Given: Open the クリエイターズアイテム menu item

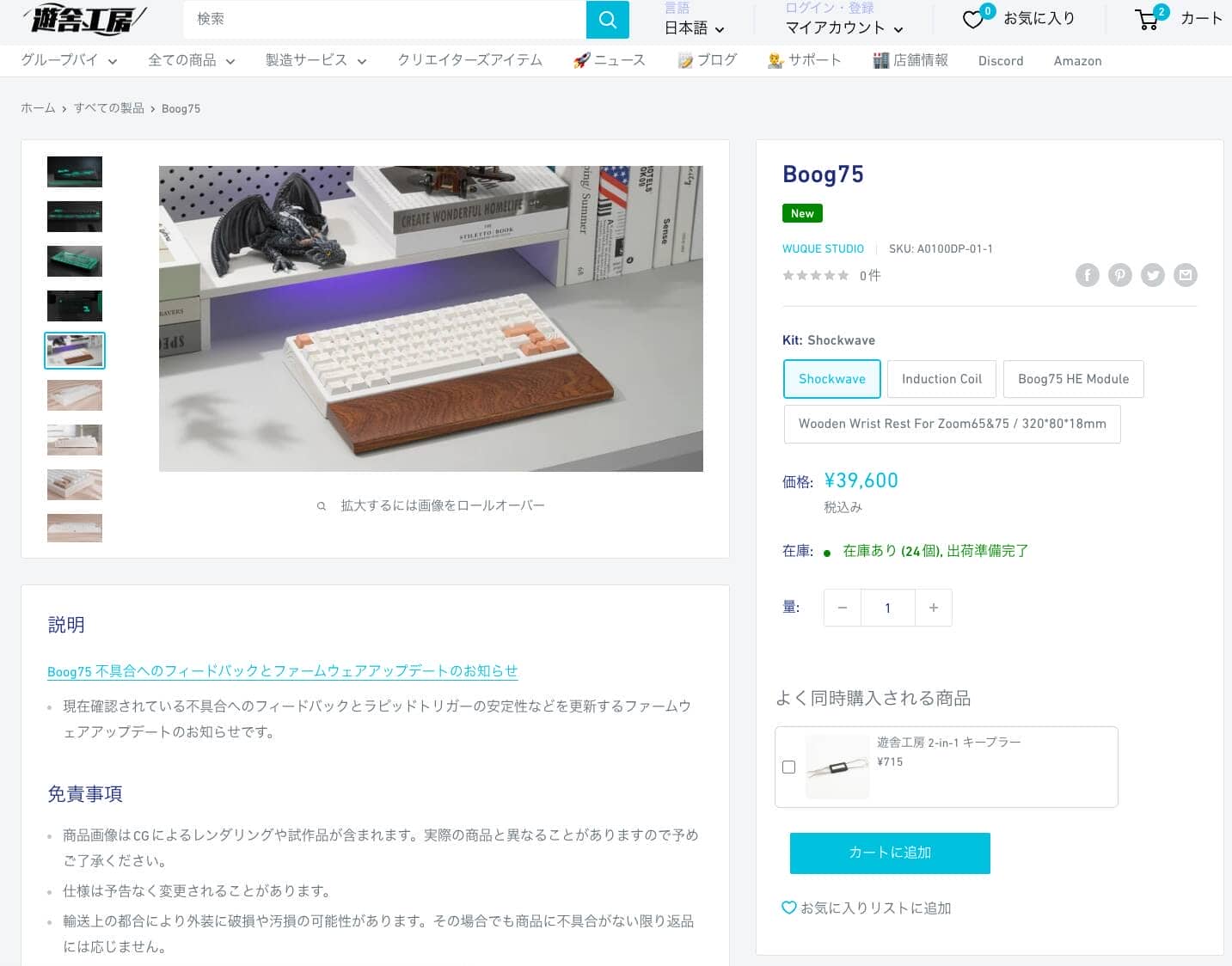Looking at the screenshot, I should coord(469,60).
